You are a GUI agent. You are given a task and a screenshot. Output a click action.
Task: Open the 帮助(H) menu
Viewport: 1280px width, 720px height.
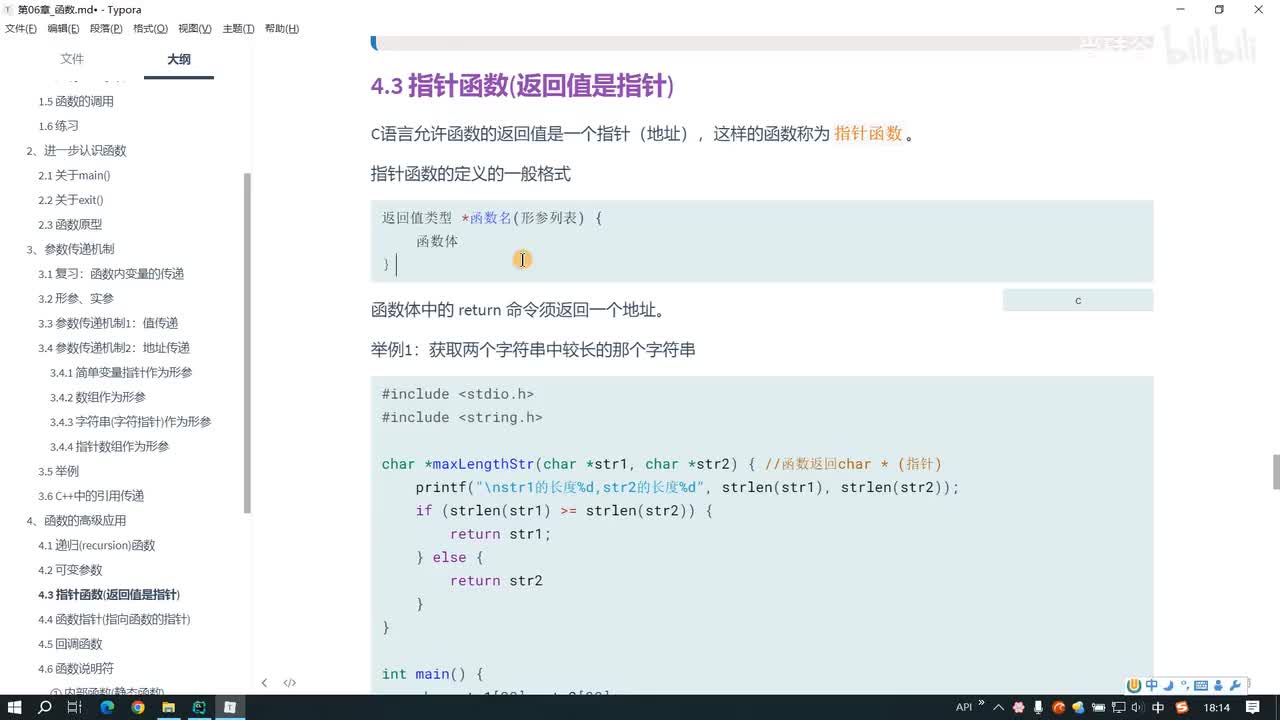[282, 29]
